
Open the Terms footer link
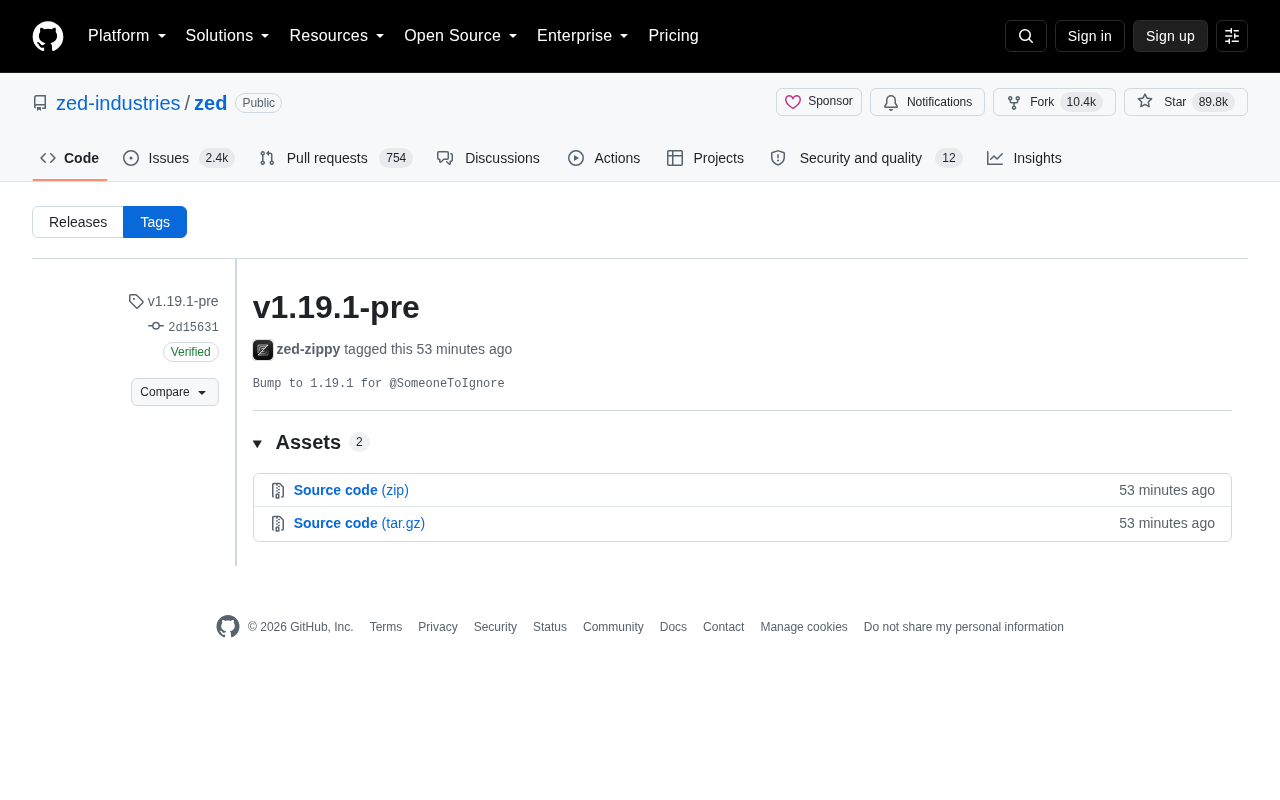(x=386, y=627)
